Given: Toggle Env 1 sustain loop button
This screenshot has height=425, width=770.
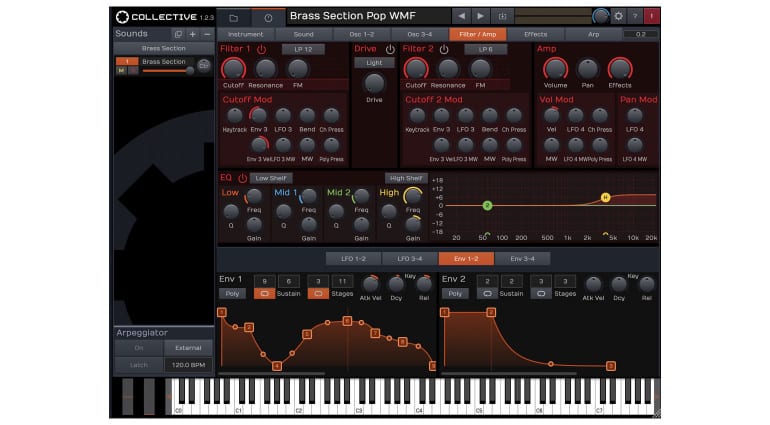Looking at the screenshot, I should [264, 293].
